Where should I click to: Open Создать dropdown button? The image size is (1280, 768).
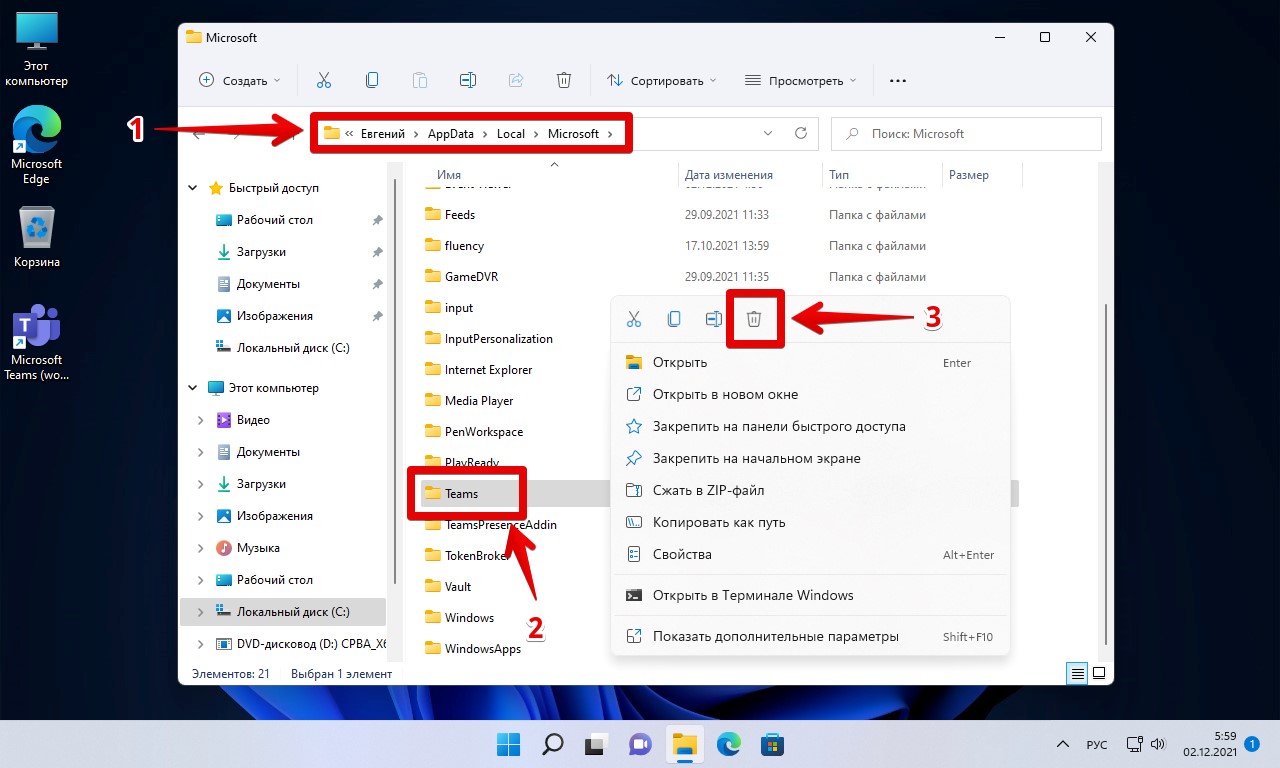pos(240,80)
